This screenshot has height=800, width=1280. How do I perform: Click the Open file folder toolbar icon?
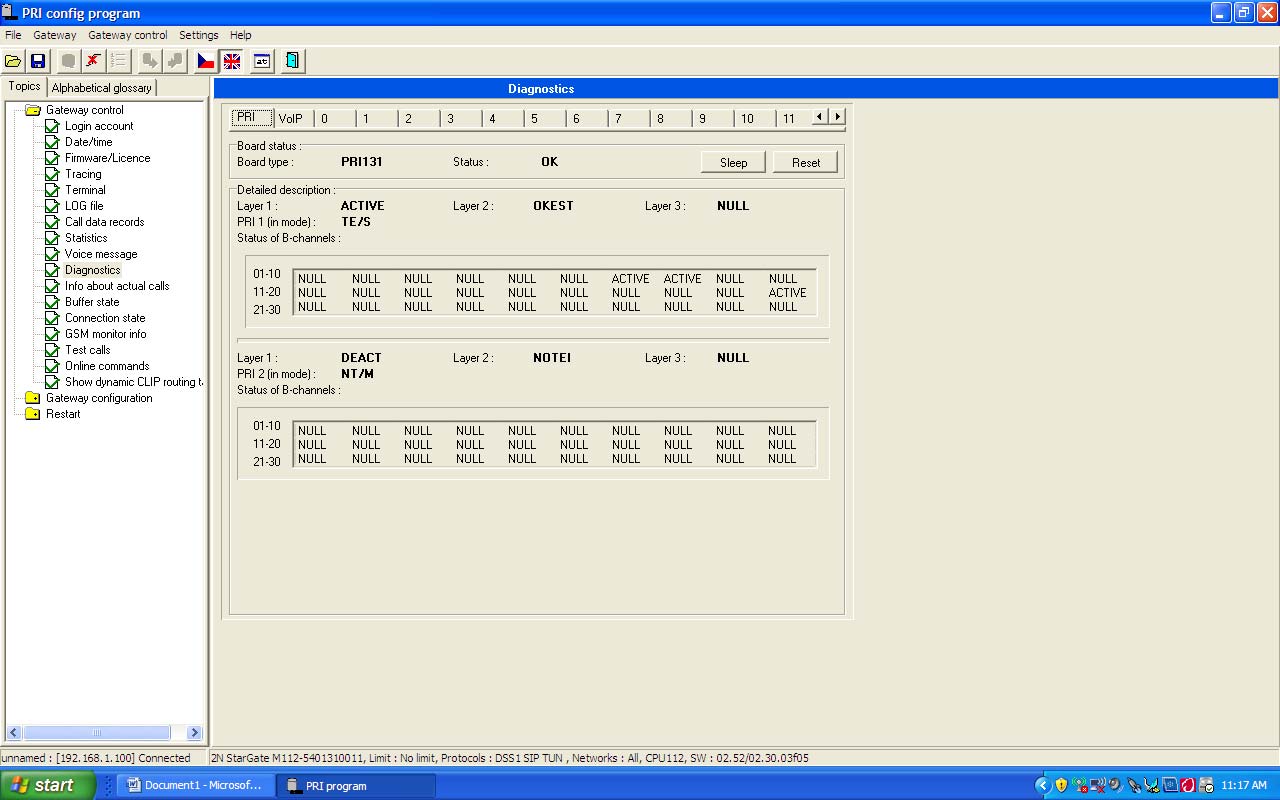tap(13, 61)
